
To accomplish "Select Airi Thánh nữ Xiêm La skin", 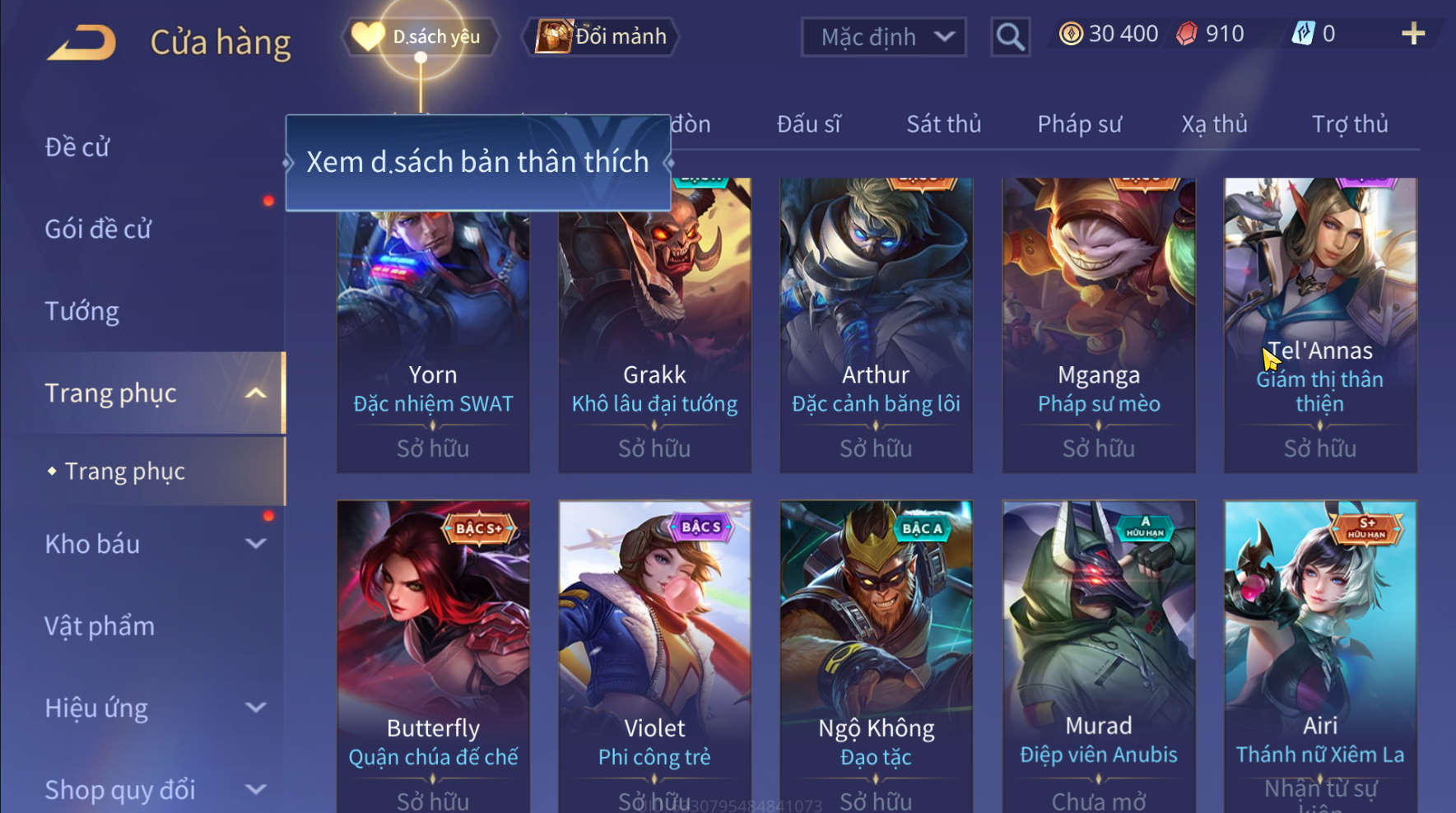I will click(1320, 657).
